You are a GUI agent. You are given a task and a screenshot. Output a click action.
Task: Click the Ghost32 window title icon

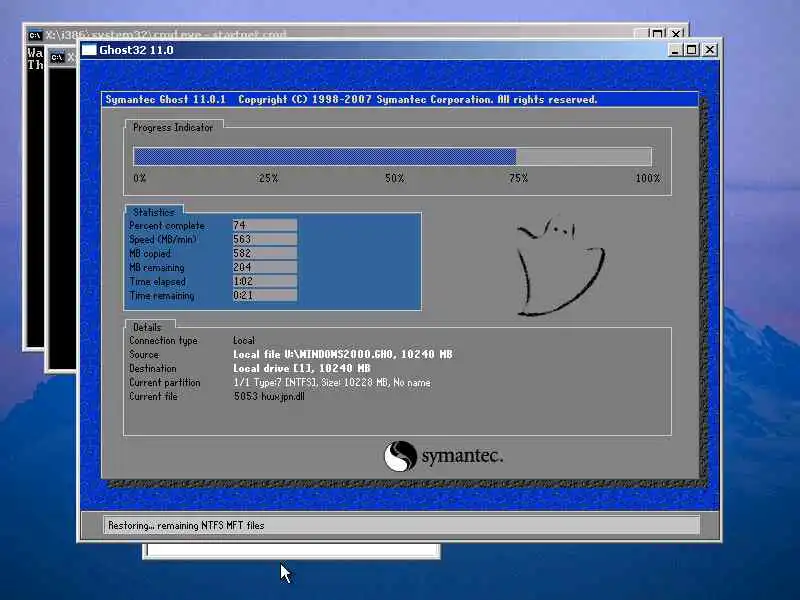89,50
